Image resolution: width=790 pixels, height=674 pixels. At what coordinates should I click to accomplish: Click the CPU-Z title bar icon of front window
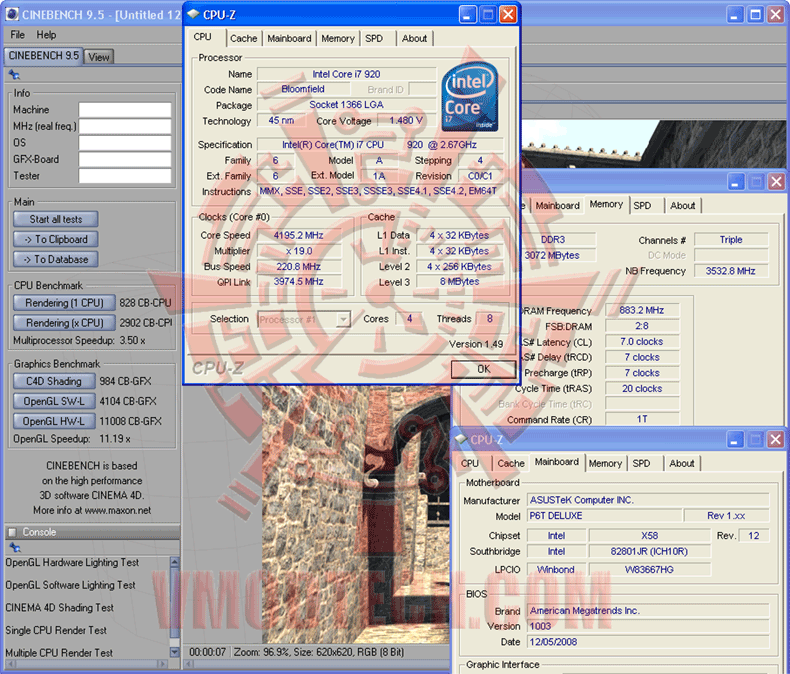[x=193, y=14]
